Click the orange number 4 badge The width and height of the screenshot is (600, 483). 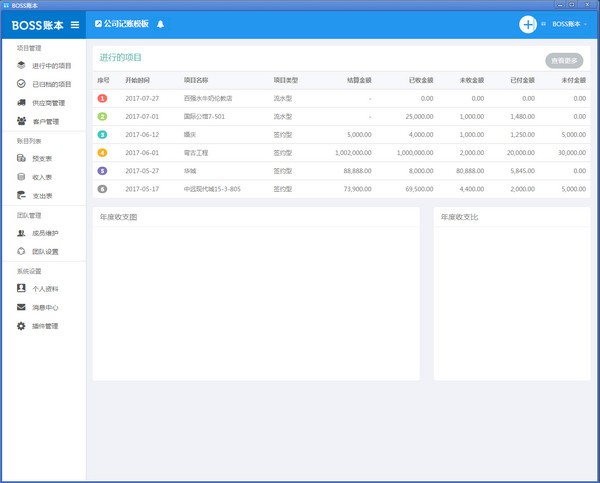102,152
